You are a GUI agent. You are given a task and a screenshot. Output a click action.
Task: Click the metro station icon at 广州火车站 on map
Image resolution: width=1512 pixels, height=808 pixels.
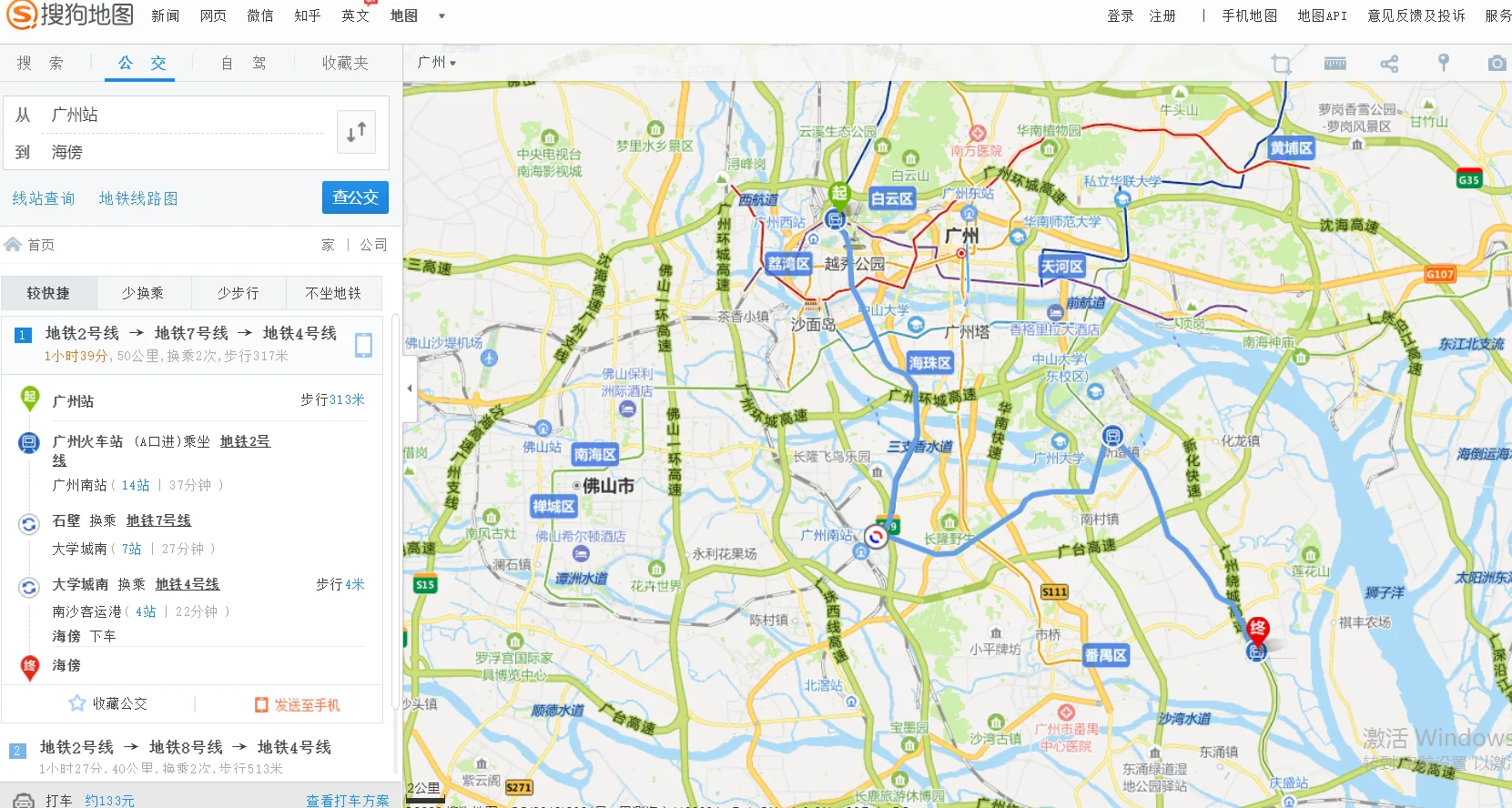[835, 218]
